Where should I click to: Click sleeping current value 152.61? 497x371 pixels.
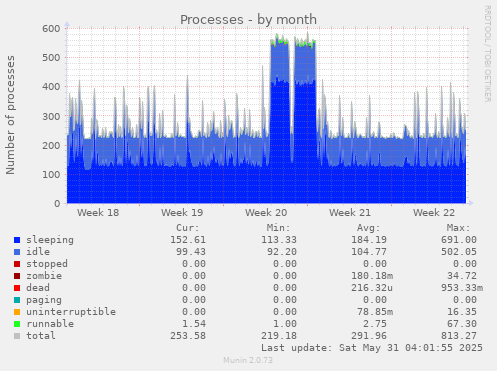[x=188, y=240]
